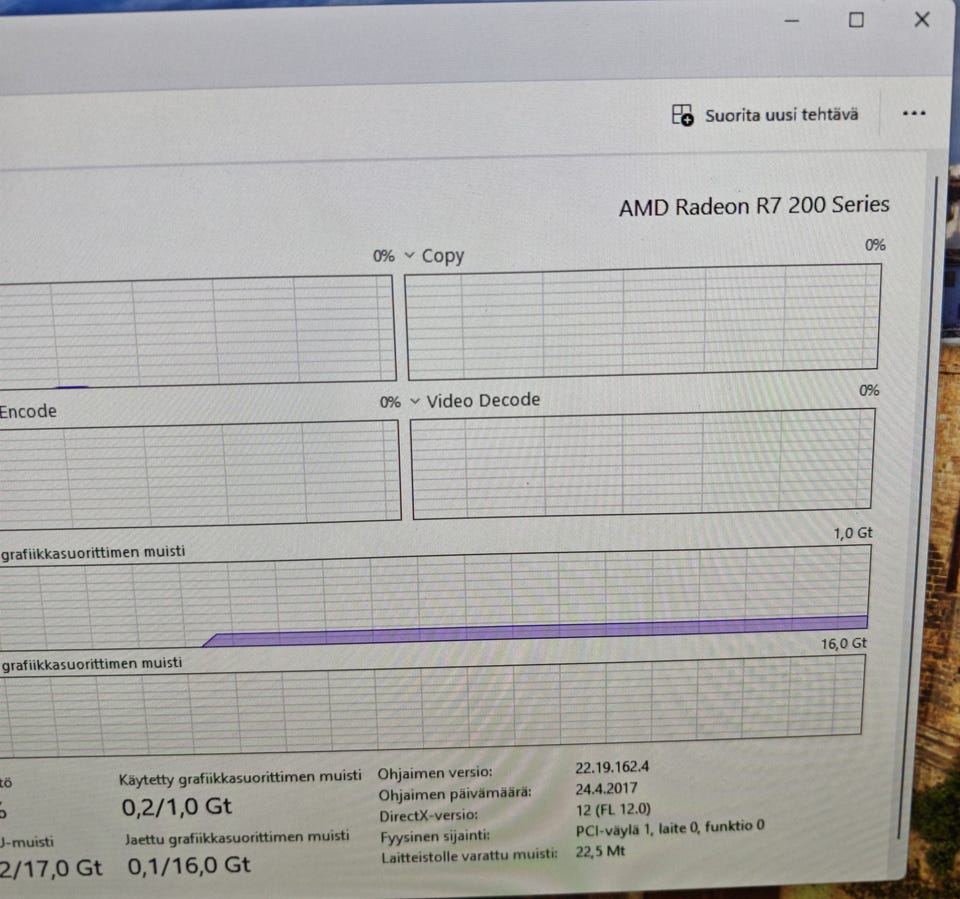960x899 pixels.
Task: Click the 0,1/16,0 Gt shared memory value
Action: point(189,865)
